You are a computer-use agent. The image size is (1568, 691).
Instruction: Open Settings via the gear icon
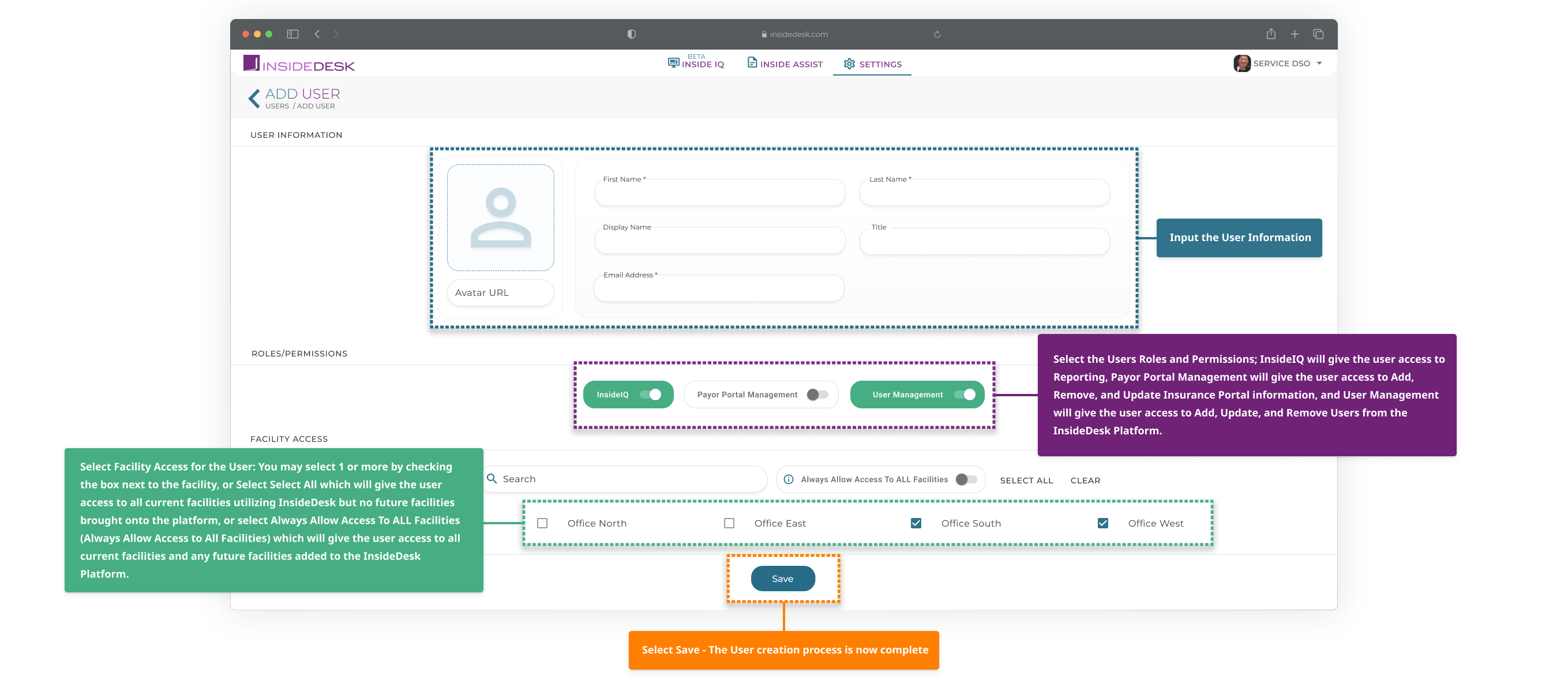coord(849,63)
